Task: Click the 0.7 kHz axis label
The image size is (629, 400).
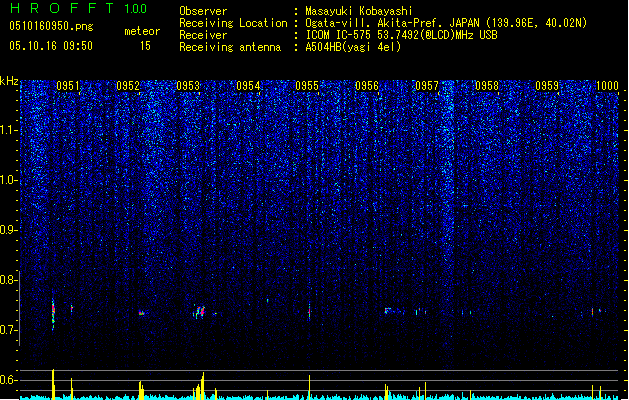Action: (x=8, y=330)
